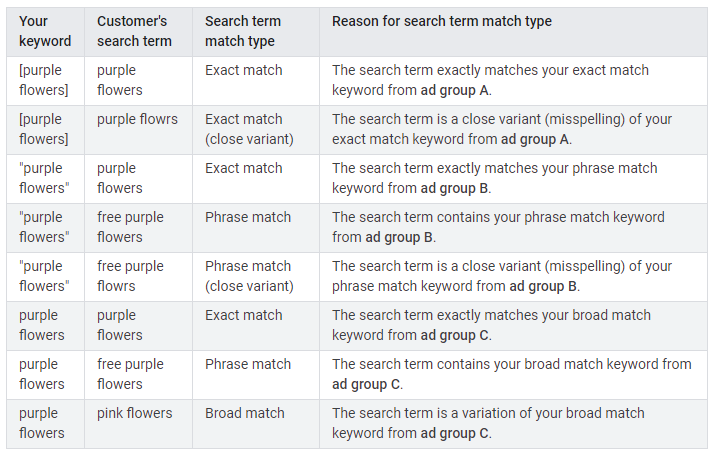
Task: Click reason "exactly matches your broad match keyword"
Action: coord(491,325)
